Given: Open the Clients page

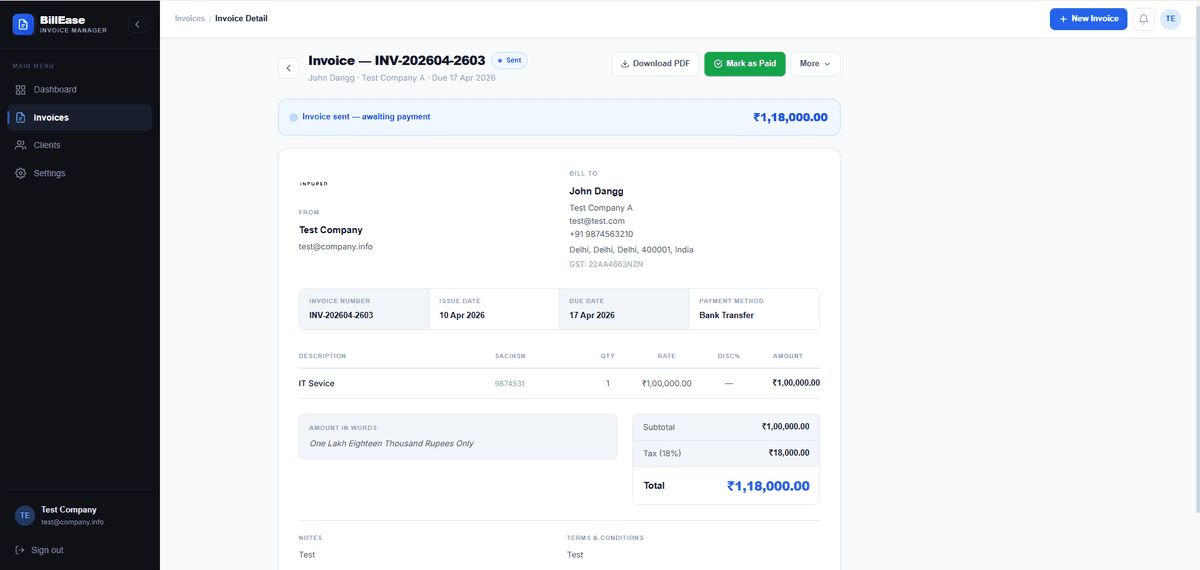Looking at the screenshot, I should pyautogui.click(x=80, y=145).
